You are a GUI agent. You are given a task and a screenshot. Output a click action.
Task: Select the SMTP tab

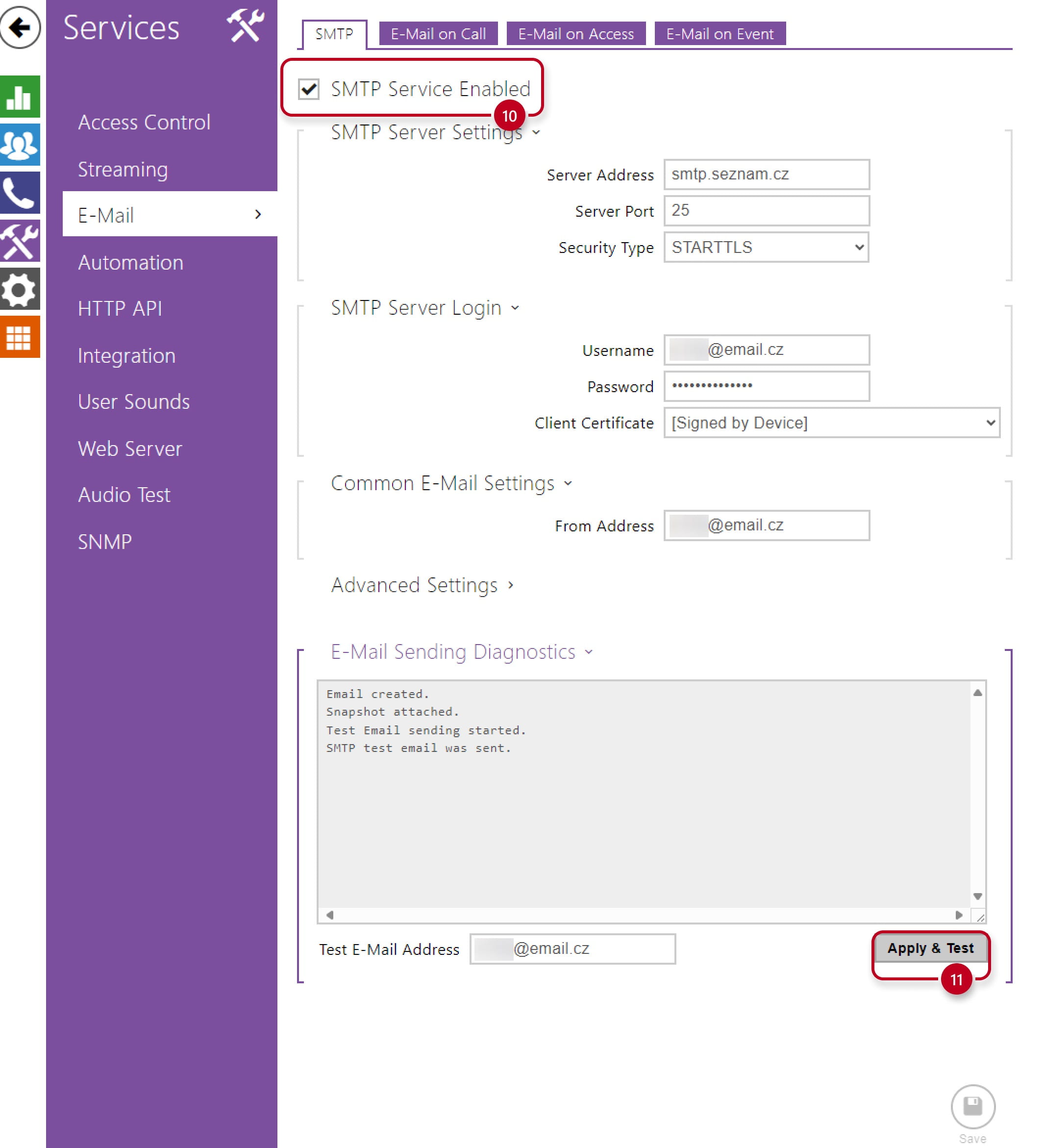pyautogui.click(x=334, y=34)
